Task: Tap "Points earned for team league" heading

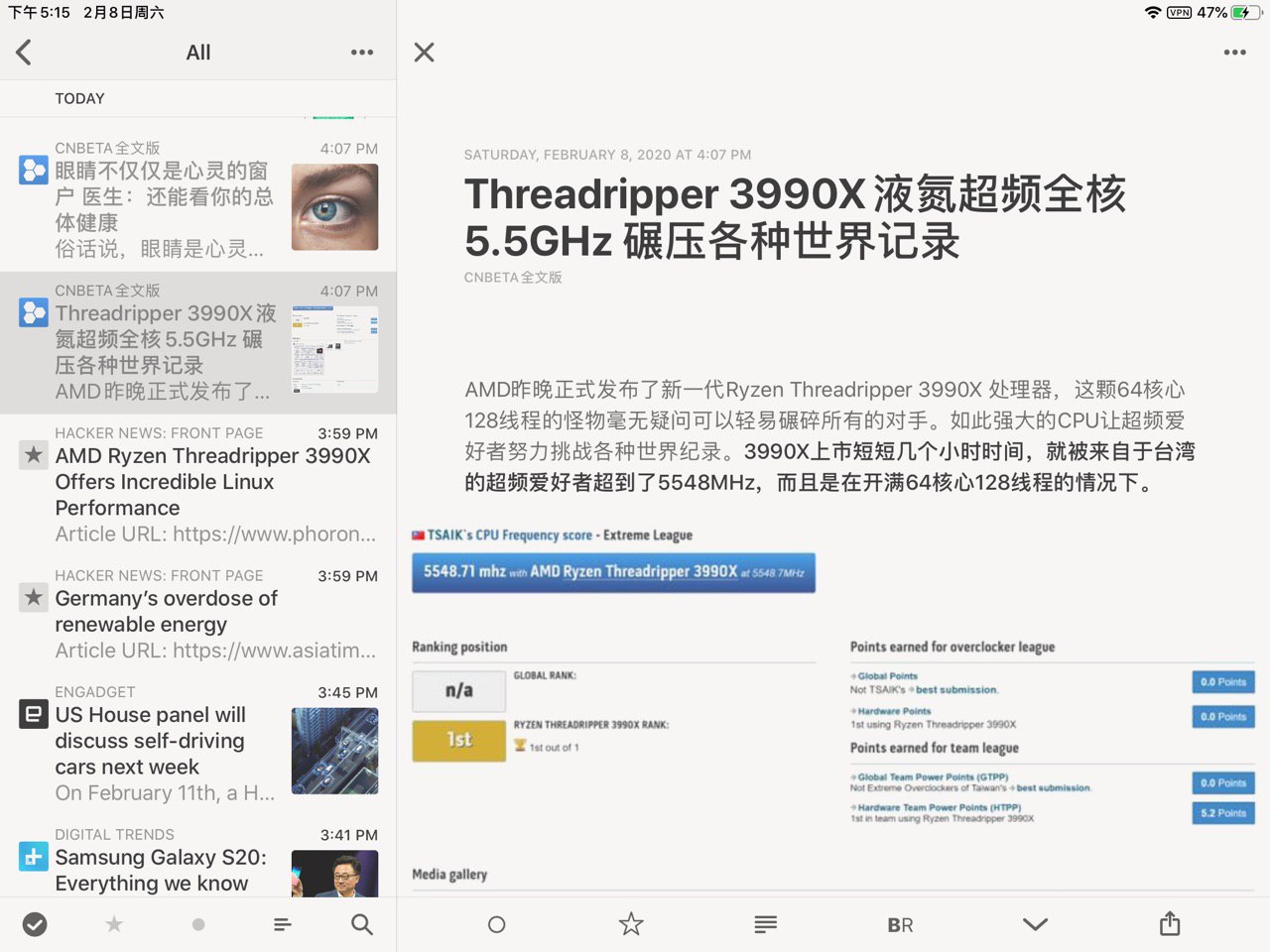Action: (x=935, y=748)
